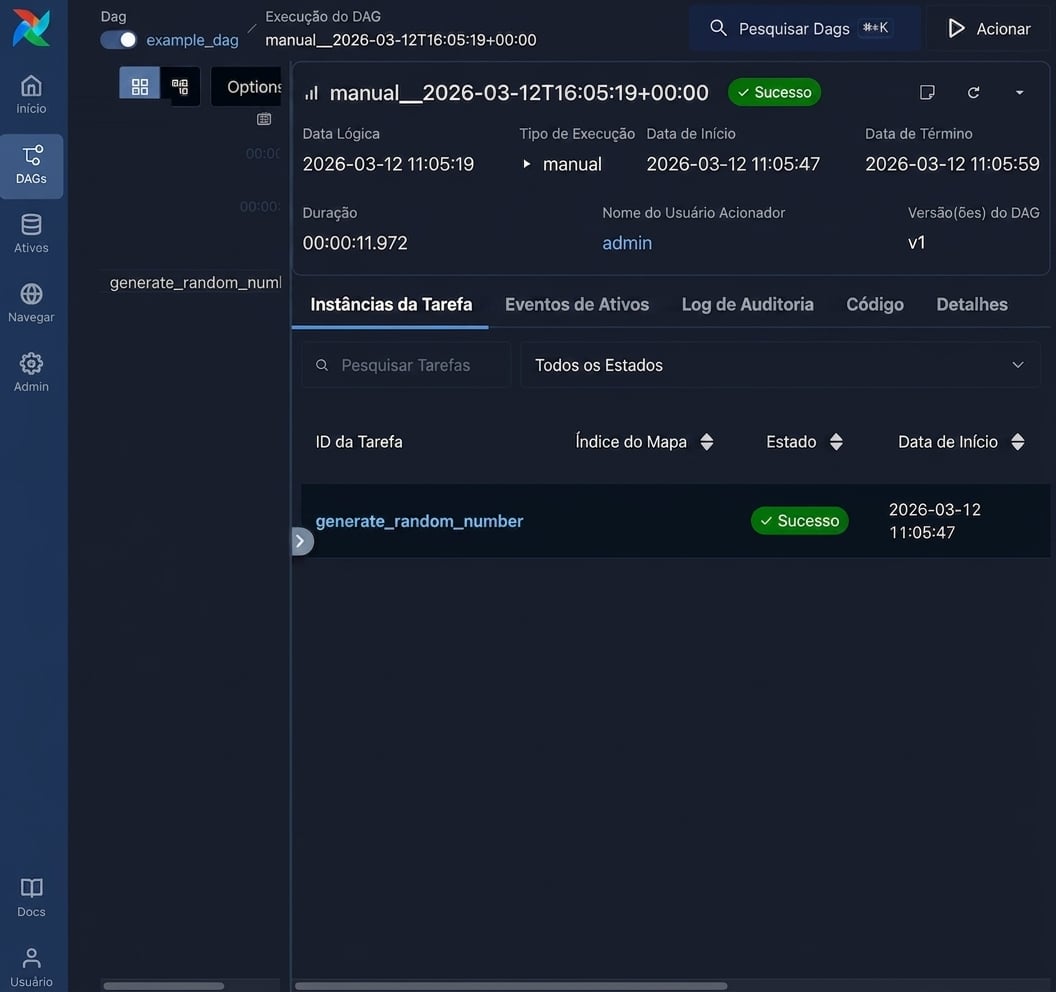Click the manual run type play icon

tap(527, 164)
